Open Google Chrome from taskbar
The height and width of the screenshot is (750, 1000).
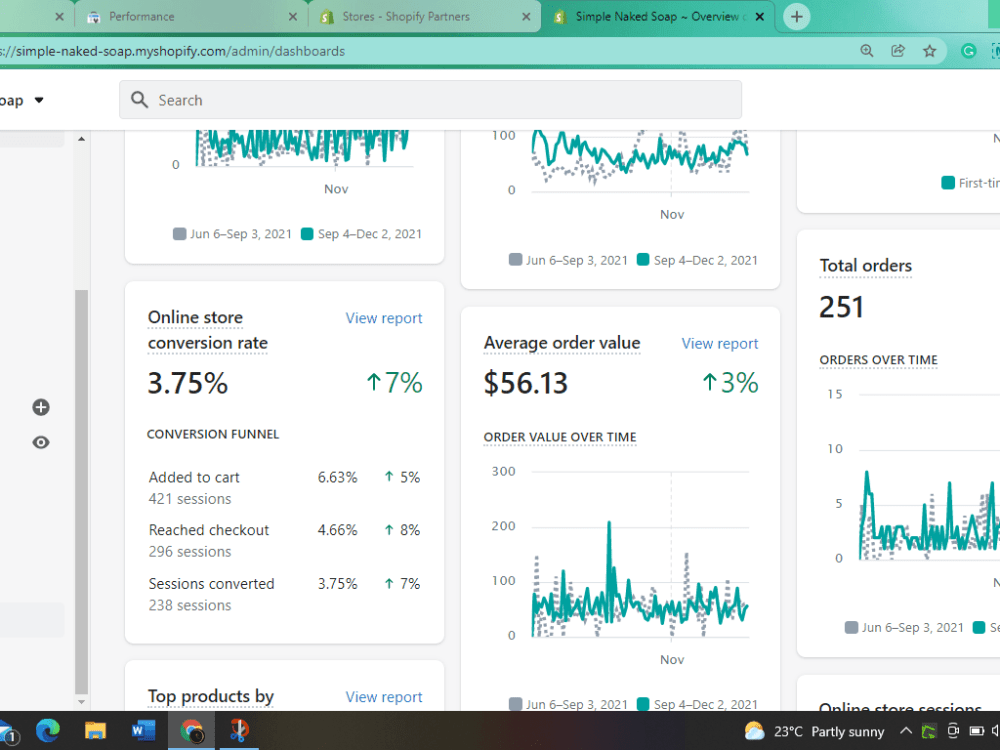pos(191,731)
